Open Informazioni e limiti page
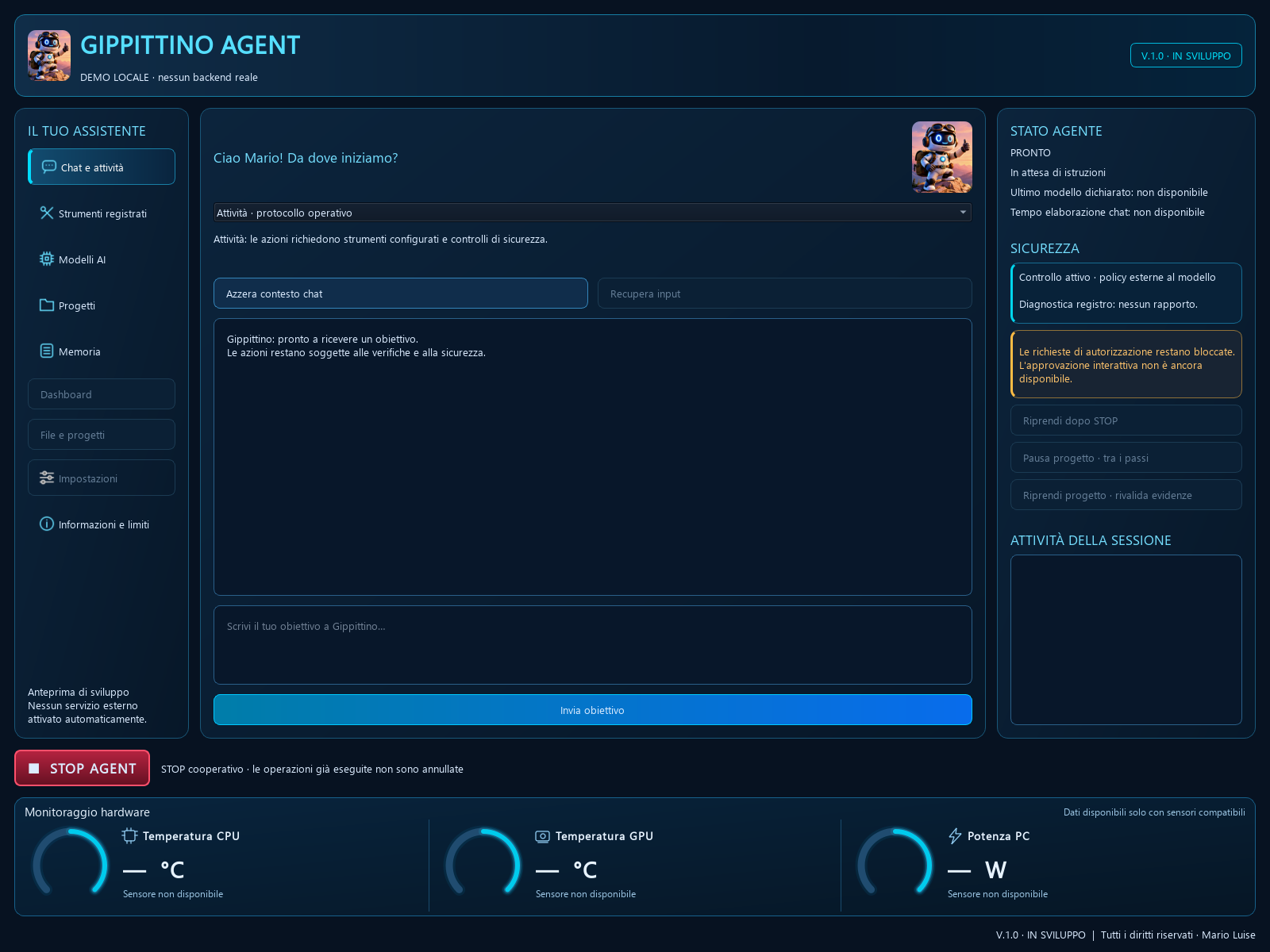This screenshot has height=952, width=1270. click(102, 524)
